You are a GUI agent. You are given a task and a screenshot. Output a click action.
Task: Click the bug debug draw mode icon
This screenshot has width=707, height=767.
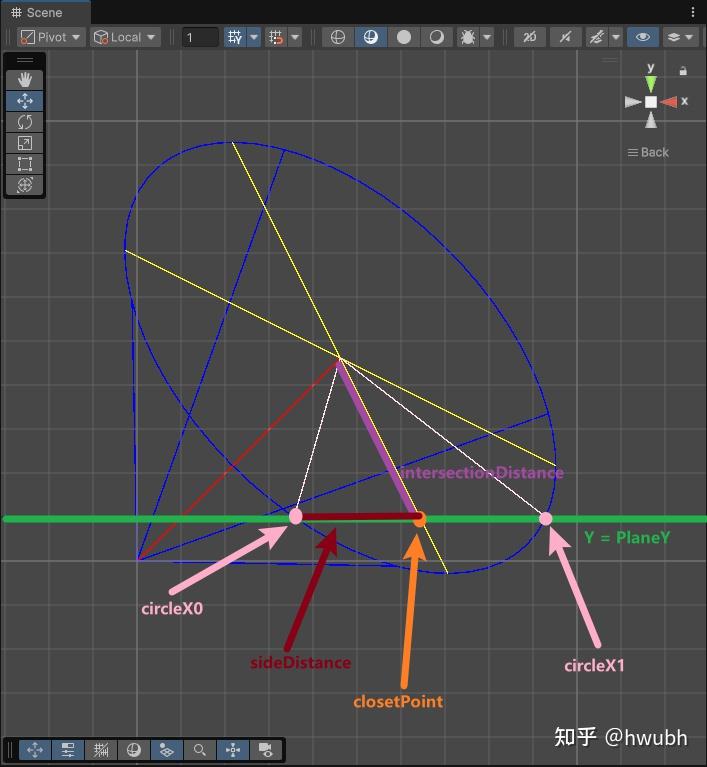(468, 37)
